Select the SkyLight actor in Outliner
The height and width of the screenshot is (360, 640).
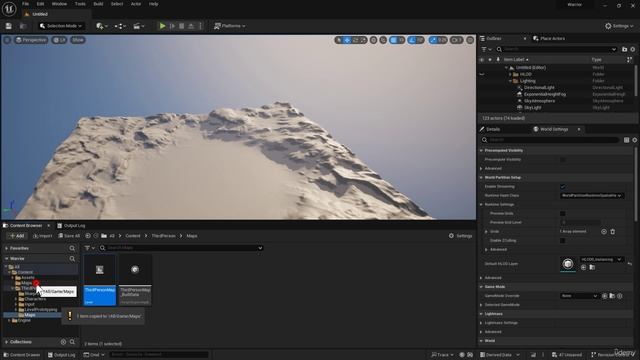(x=532, y=108)
